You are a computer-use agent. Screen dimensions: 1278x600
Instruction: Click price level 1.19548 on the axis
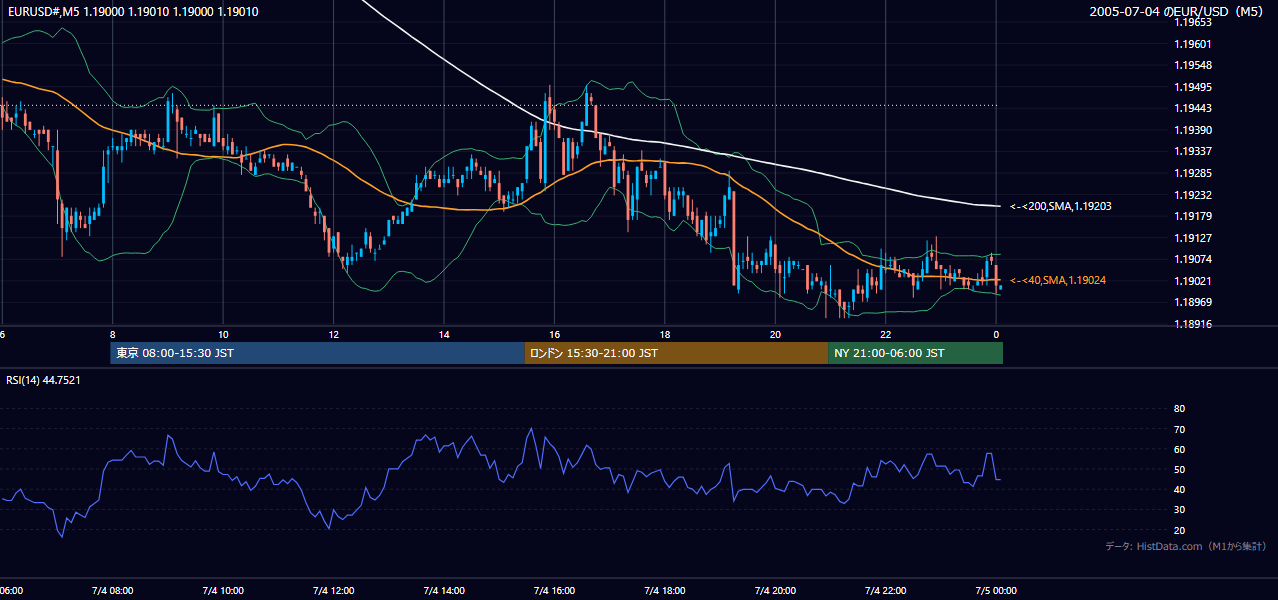[x=1192, y=66]
